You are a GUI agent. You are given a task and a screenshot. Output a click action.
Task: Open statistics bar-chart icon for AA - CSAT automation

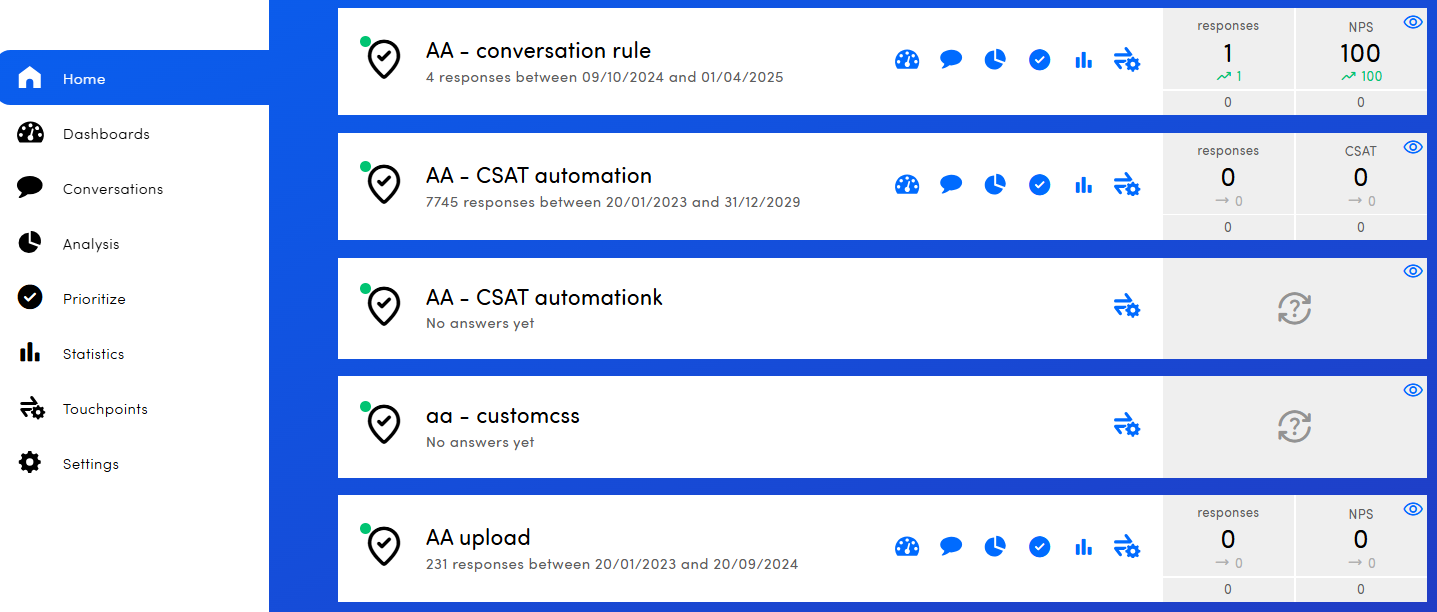click(1083, 185)
